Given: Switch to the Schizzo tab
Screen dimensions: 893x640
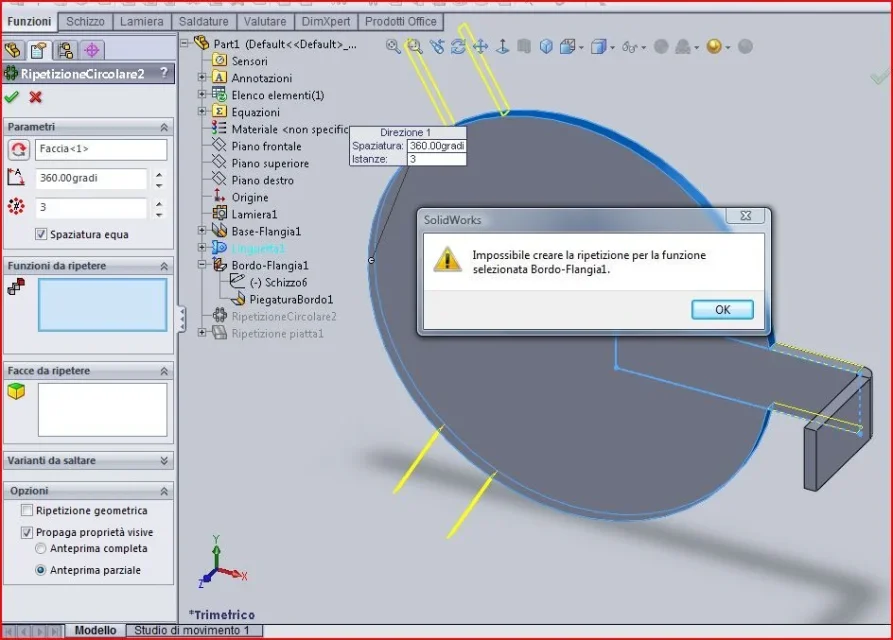Looking at the screenshot, I should [x=85, y=22].
